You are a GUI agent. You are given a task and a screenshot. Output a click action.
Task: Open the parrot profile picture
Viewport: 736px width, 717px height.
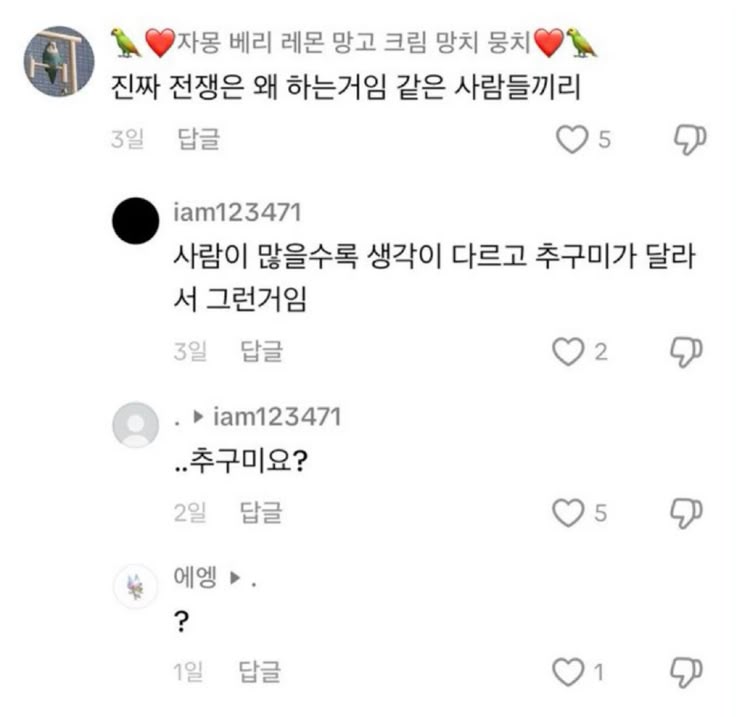pyautogui.click(x=59, y=61)
